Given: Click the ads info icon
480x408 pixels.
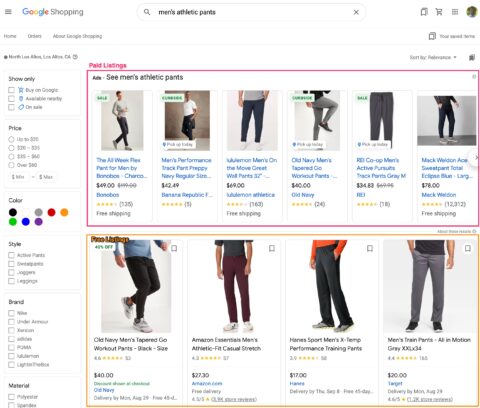Looking at the screenshot, I should coord(474,77).
